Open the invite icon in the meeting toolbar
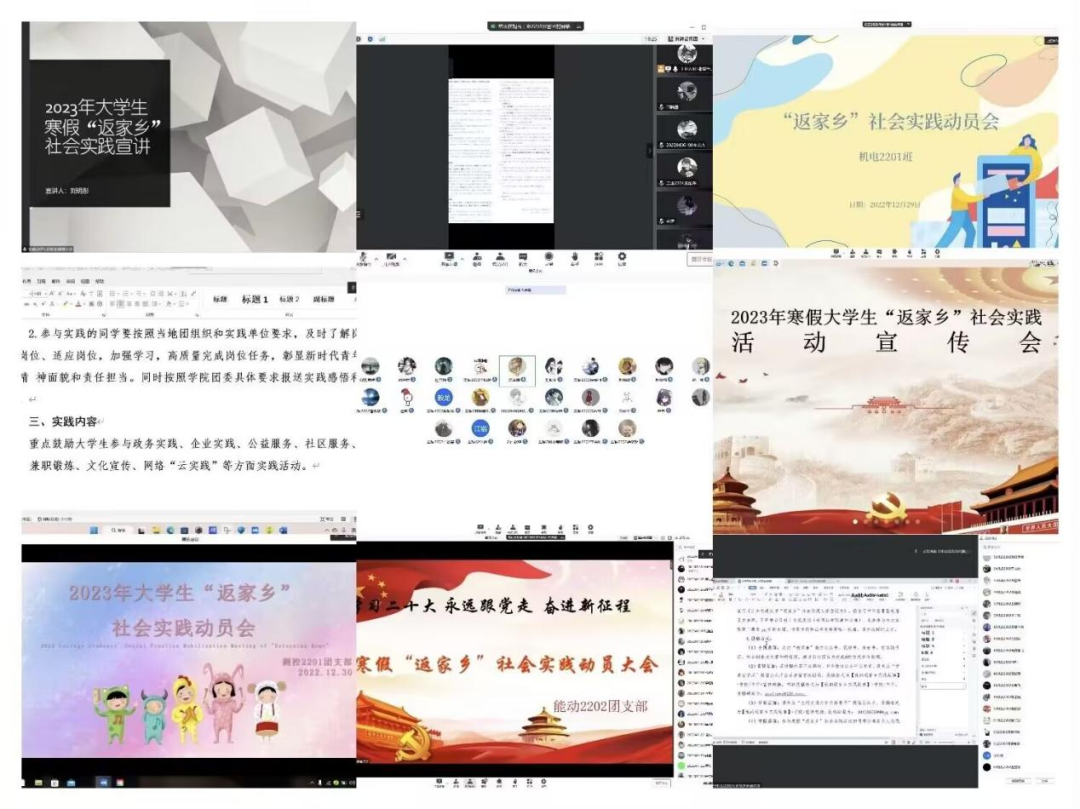The image size is (1080, 809). click(x=477, y=257)
